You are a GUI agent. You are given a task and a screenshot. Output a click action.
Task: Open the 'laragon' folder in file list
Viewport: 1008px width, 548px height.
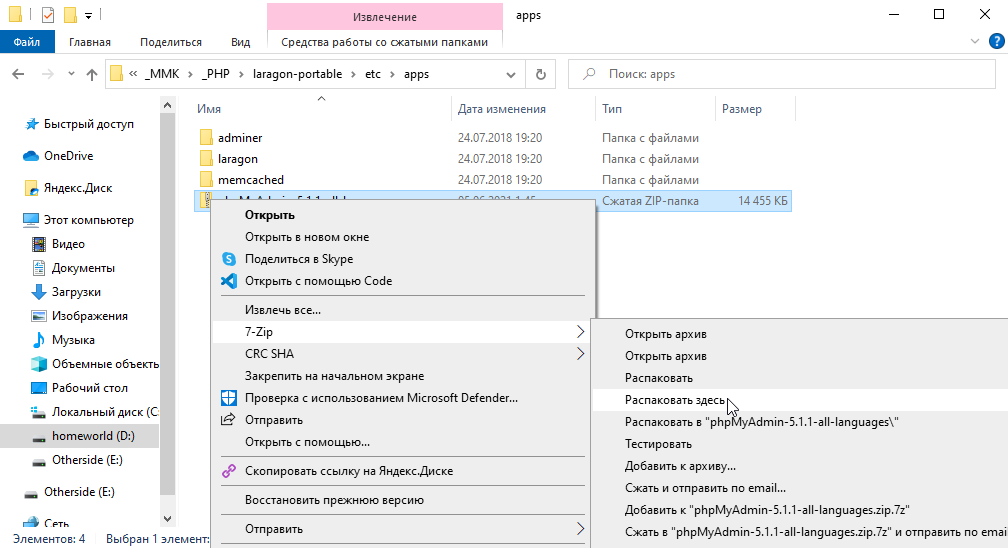237,159
